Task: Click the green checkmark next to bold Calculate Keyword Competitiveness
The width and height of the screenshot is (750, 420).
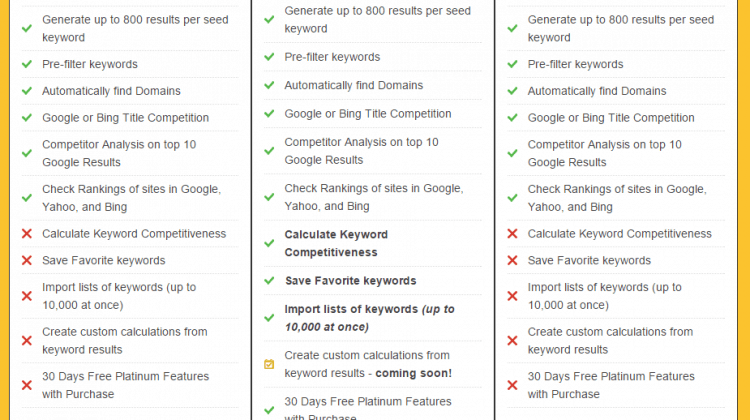Action: tap(269, 243)
